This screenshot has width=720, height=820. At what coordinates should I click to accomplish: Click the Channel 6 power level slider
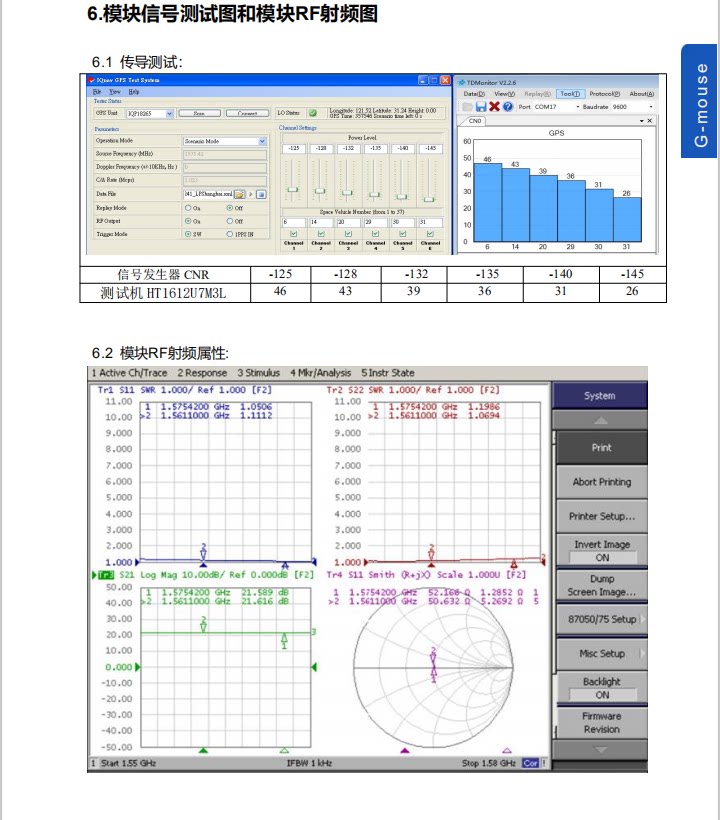pyautogui.click(x=429, y=199)
